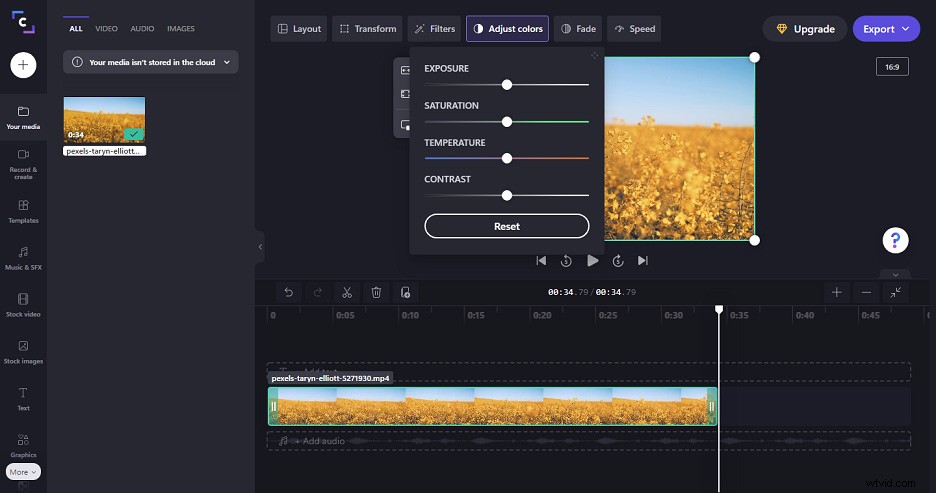Click the round plus add media button
The width and height of the screenshot is (936, 493).
pos(23,64)
